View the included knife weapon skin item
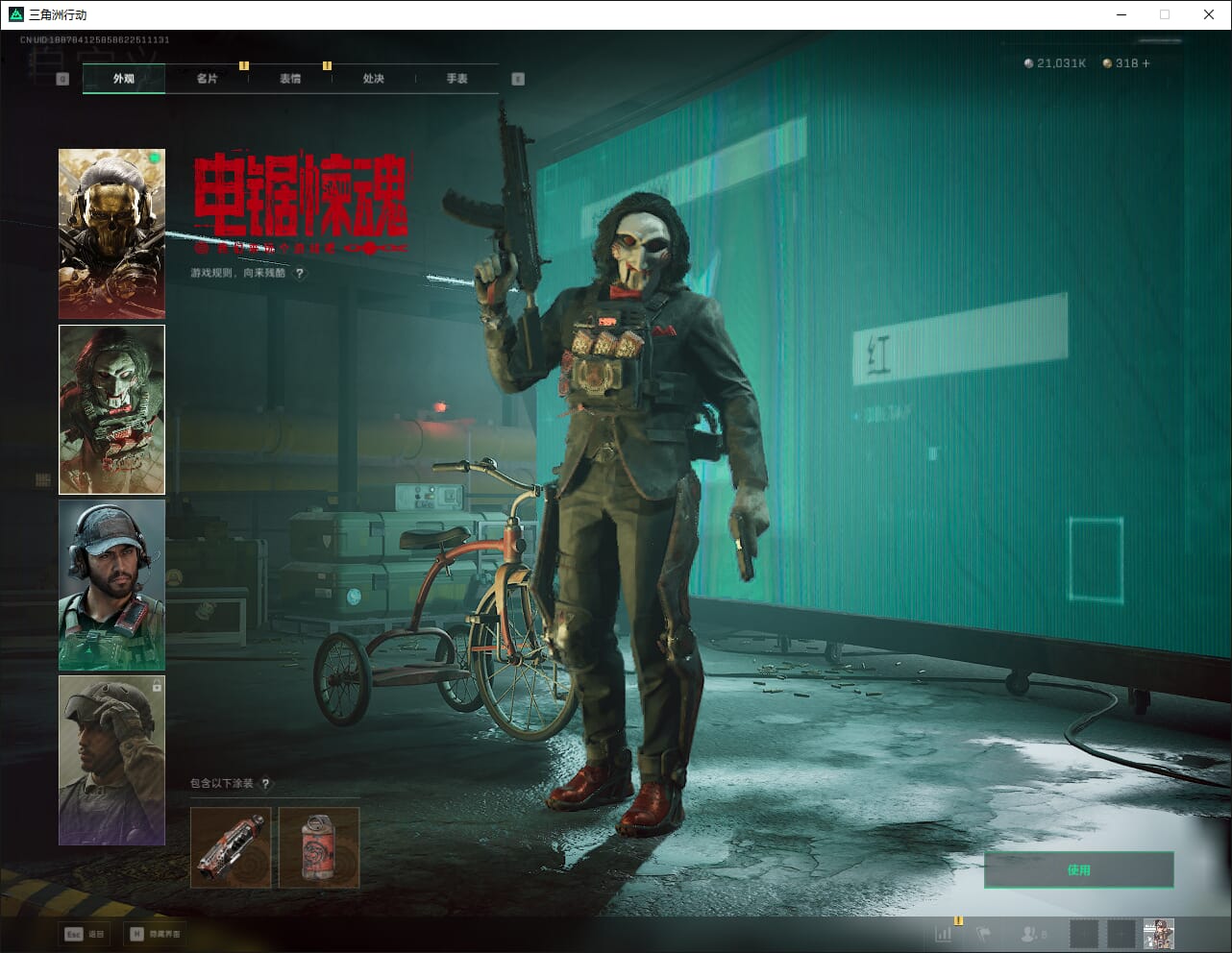Viewport: 1232px width, 953px height. tap(231, 847)
